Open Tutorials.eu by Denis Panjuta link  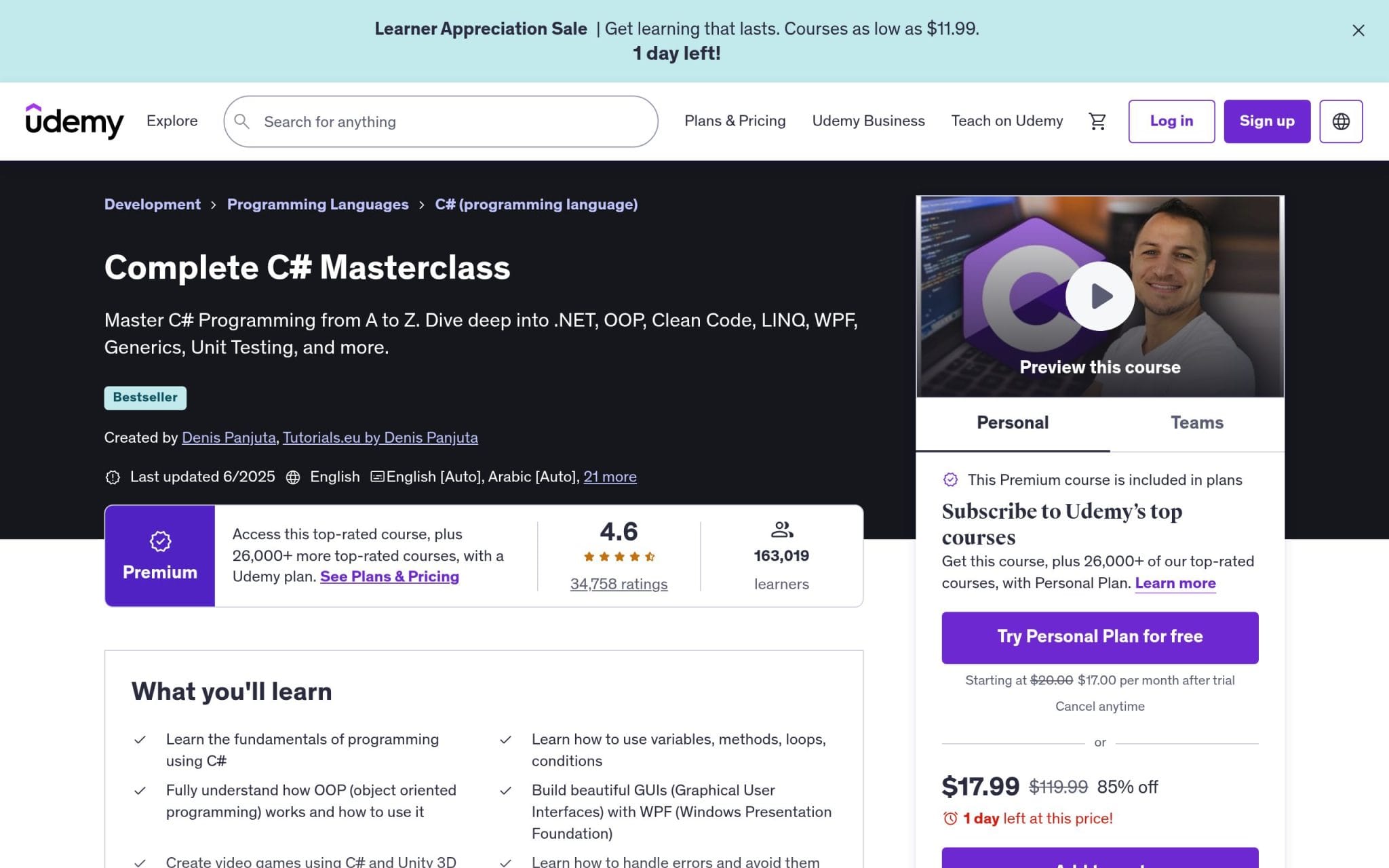click(380, 438)
